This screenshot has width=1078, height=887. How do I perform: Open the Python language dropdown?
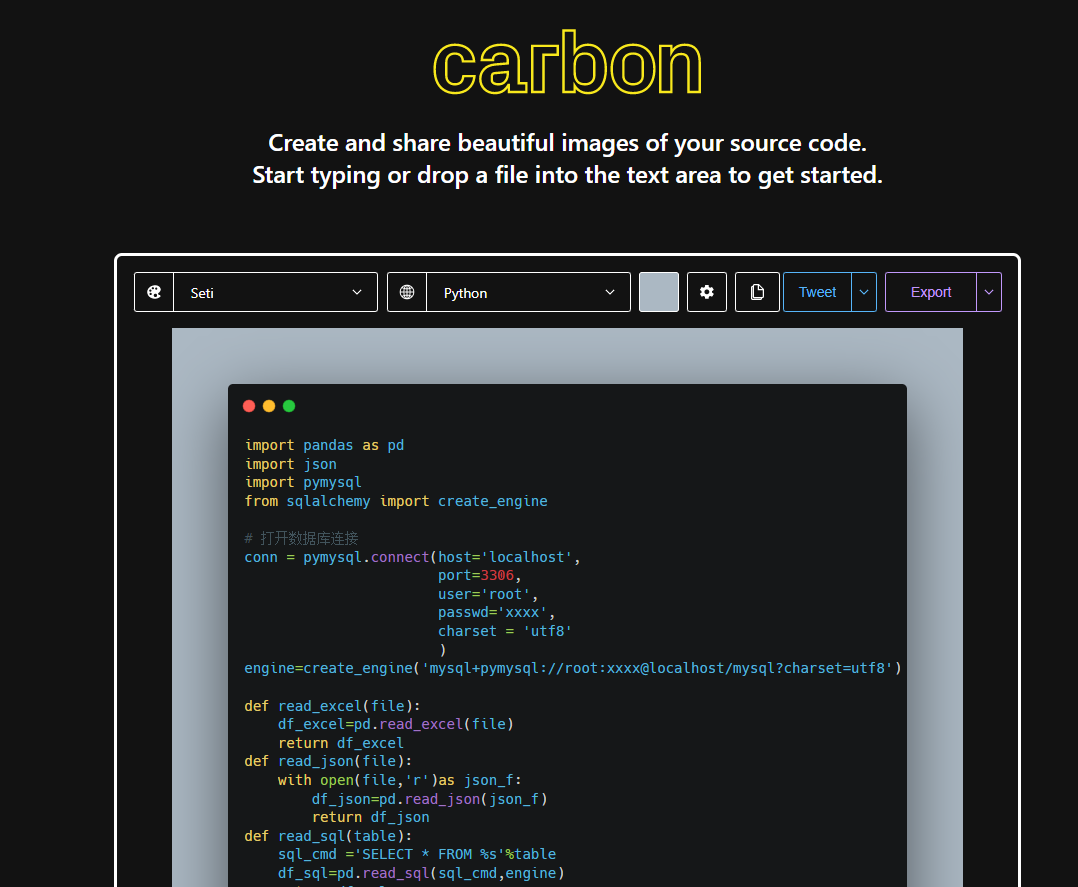528,292
